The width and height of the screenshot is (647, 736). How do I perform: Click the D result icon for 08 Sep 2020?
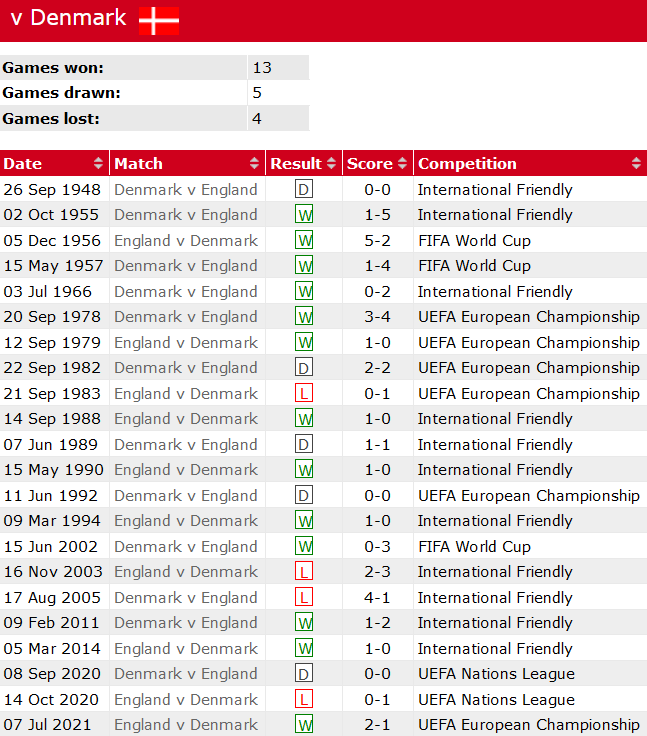pos(305,674)
